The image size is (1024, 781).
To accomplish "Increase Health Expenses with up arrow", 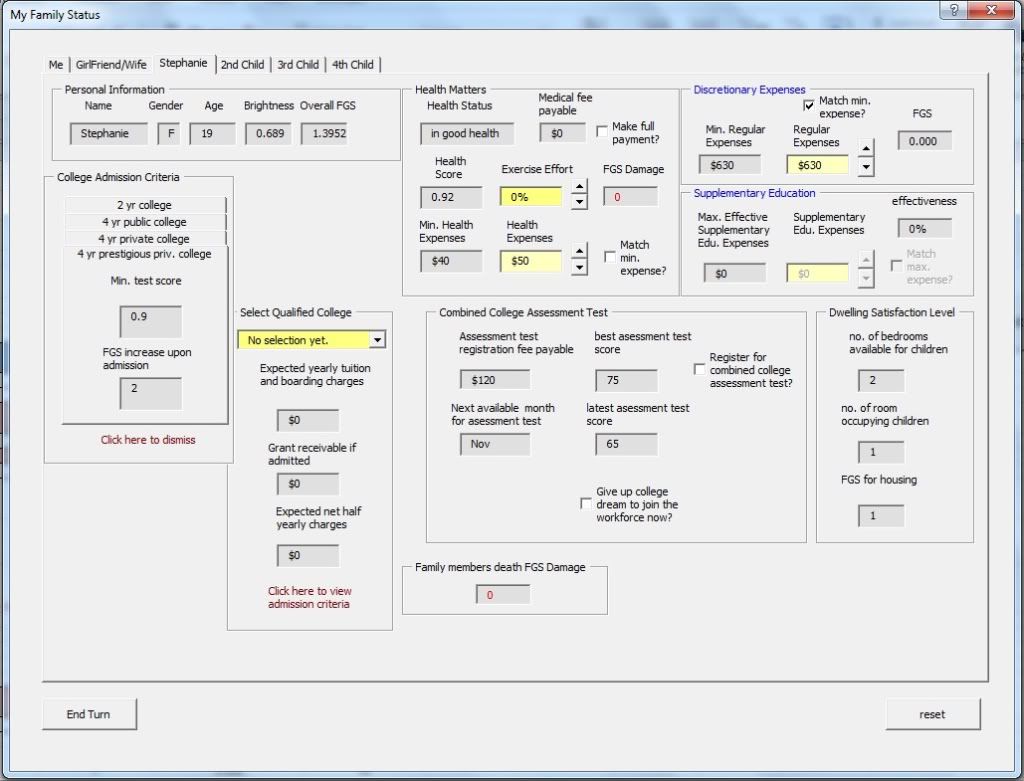I will pos(579,251).
